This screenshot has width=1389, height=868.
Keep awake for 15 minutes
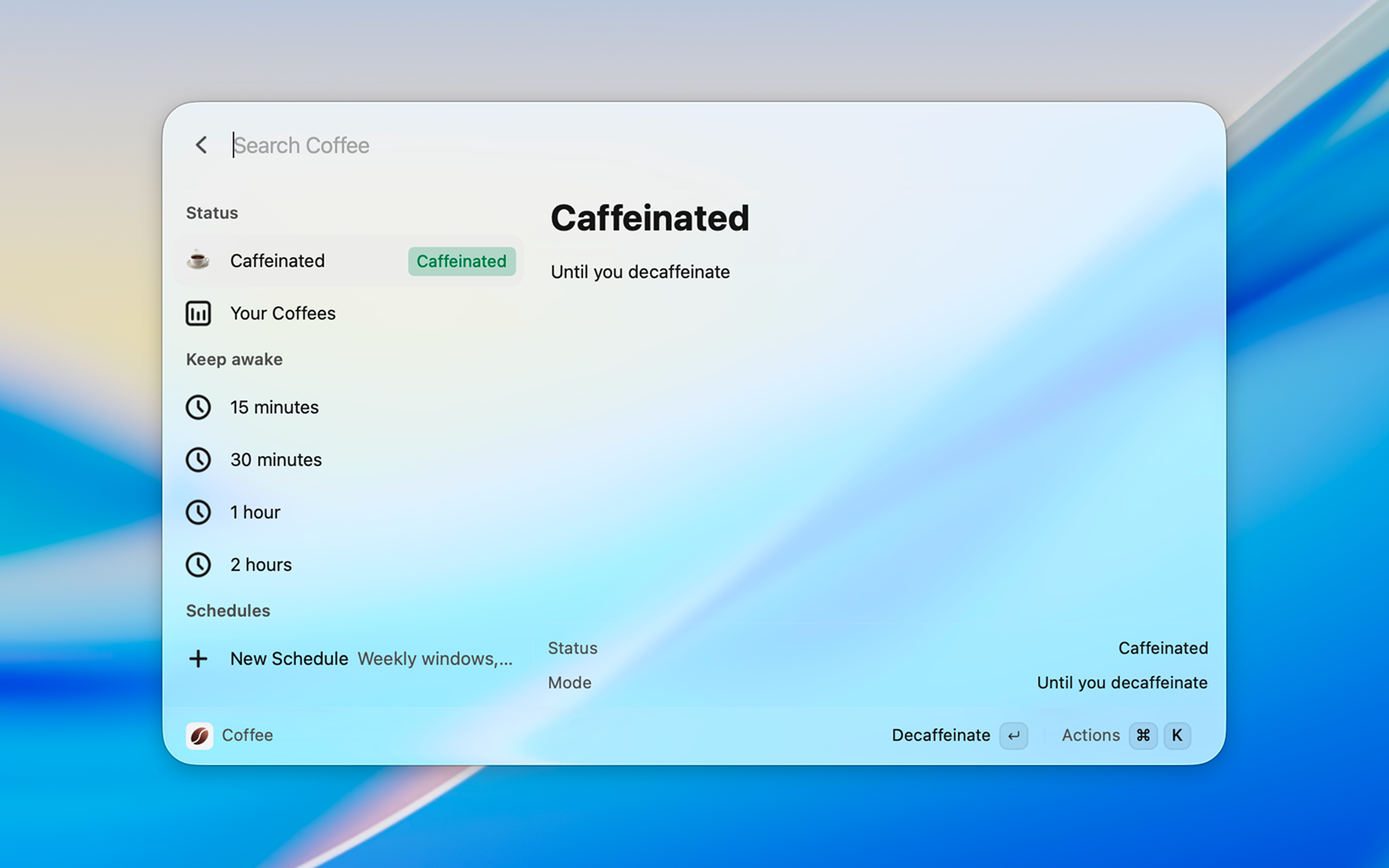coord(347,407)
